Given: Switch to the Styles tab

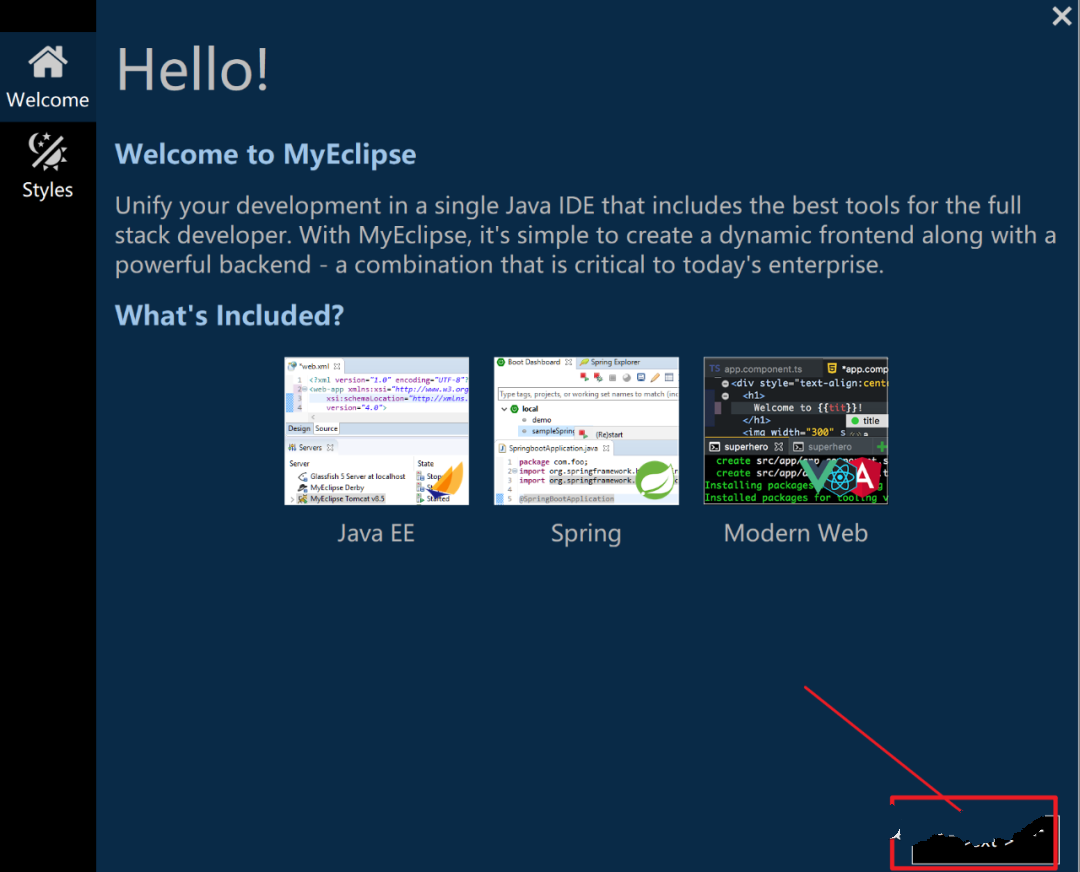Looking at the screenshot, I should pos(48,166).
